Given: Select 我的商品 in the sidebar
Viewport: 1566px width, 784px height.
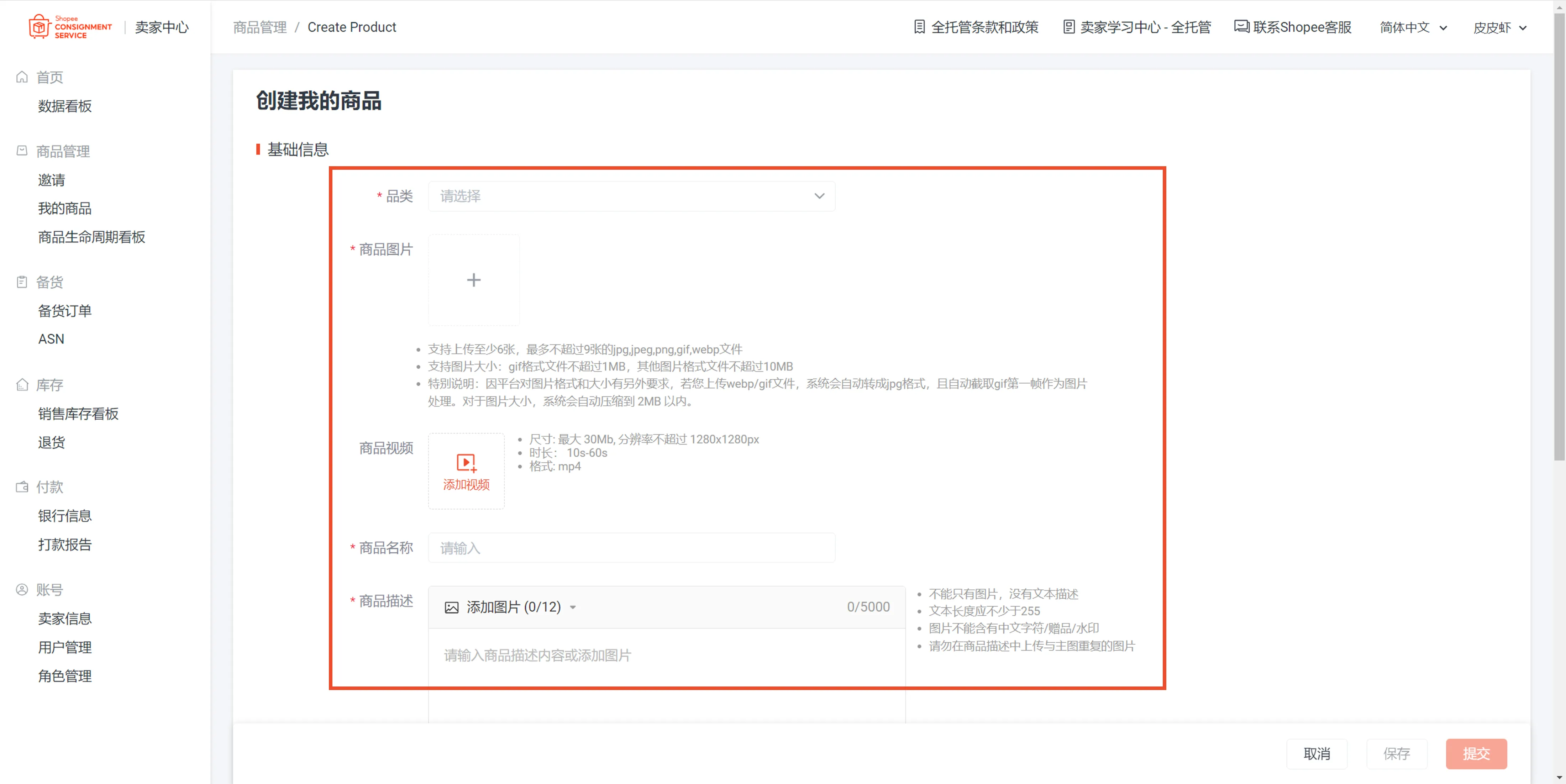Looking at the screenshot, I should 64,208.
